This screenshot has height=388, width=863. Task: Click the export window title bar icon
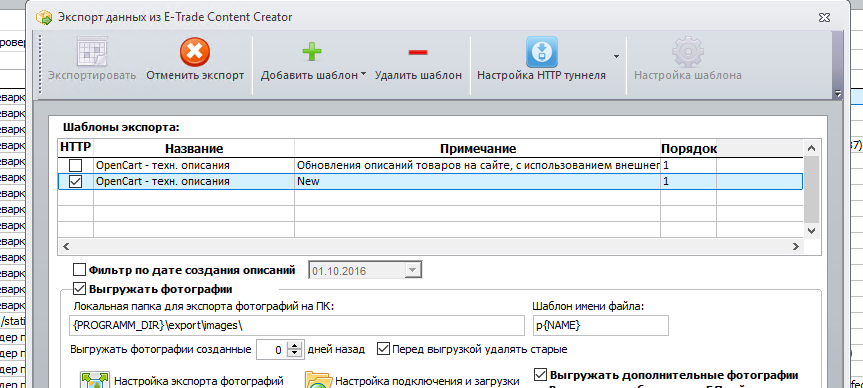44,17
